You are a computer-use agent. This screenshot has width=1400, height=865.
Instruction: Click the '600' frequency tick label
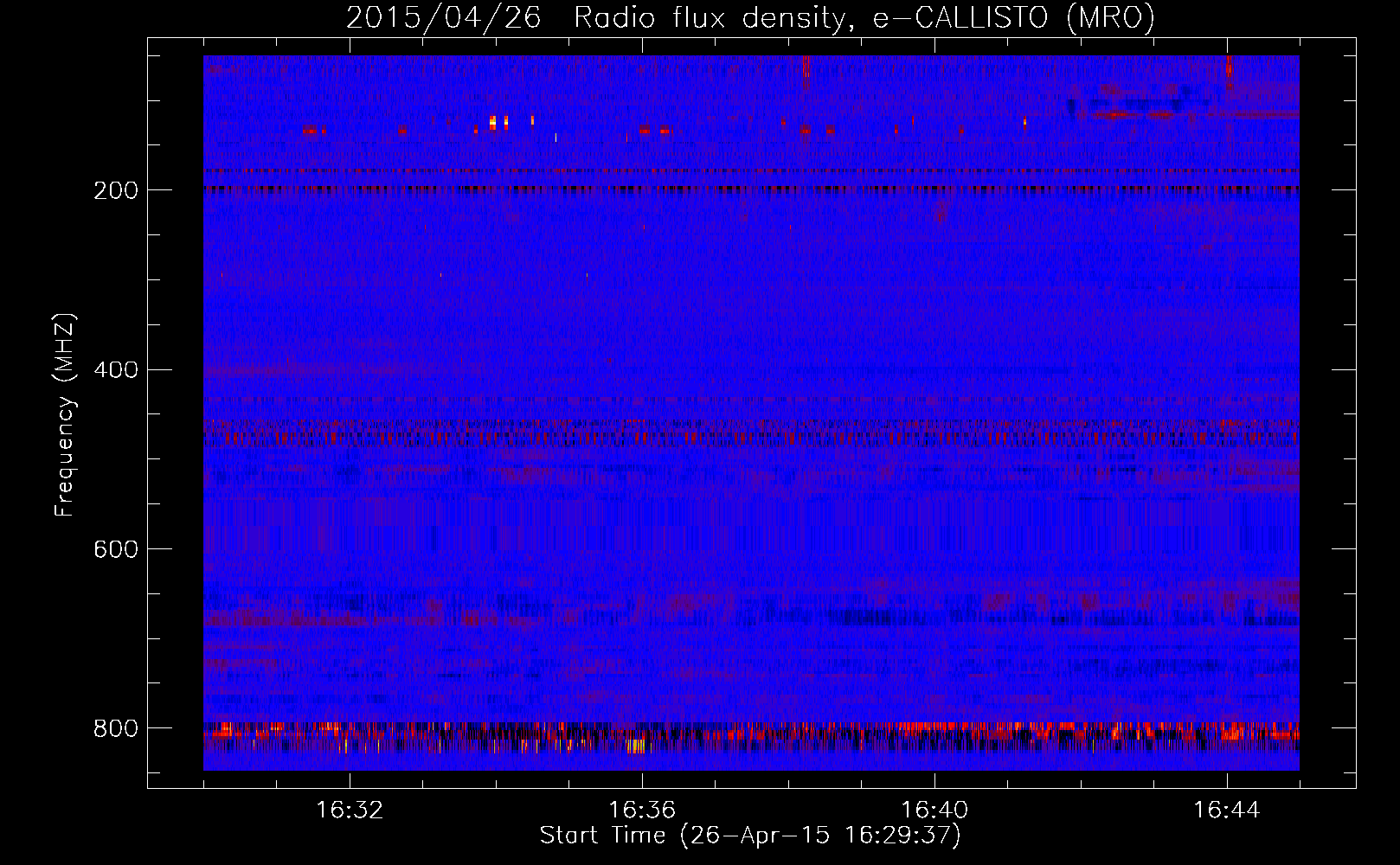[x=115, y=550]
